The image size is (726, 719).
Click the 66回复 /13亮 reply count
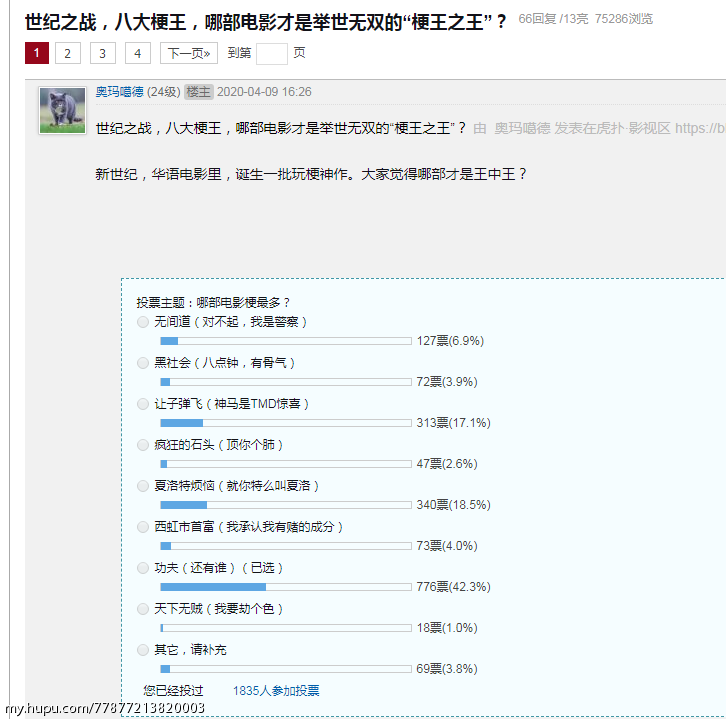553,19
